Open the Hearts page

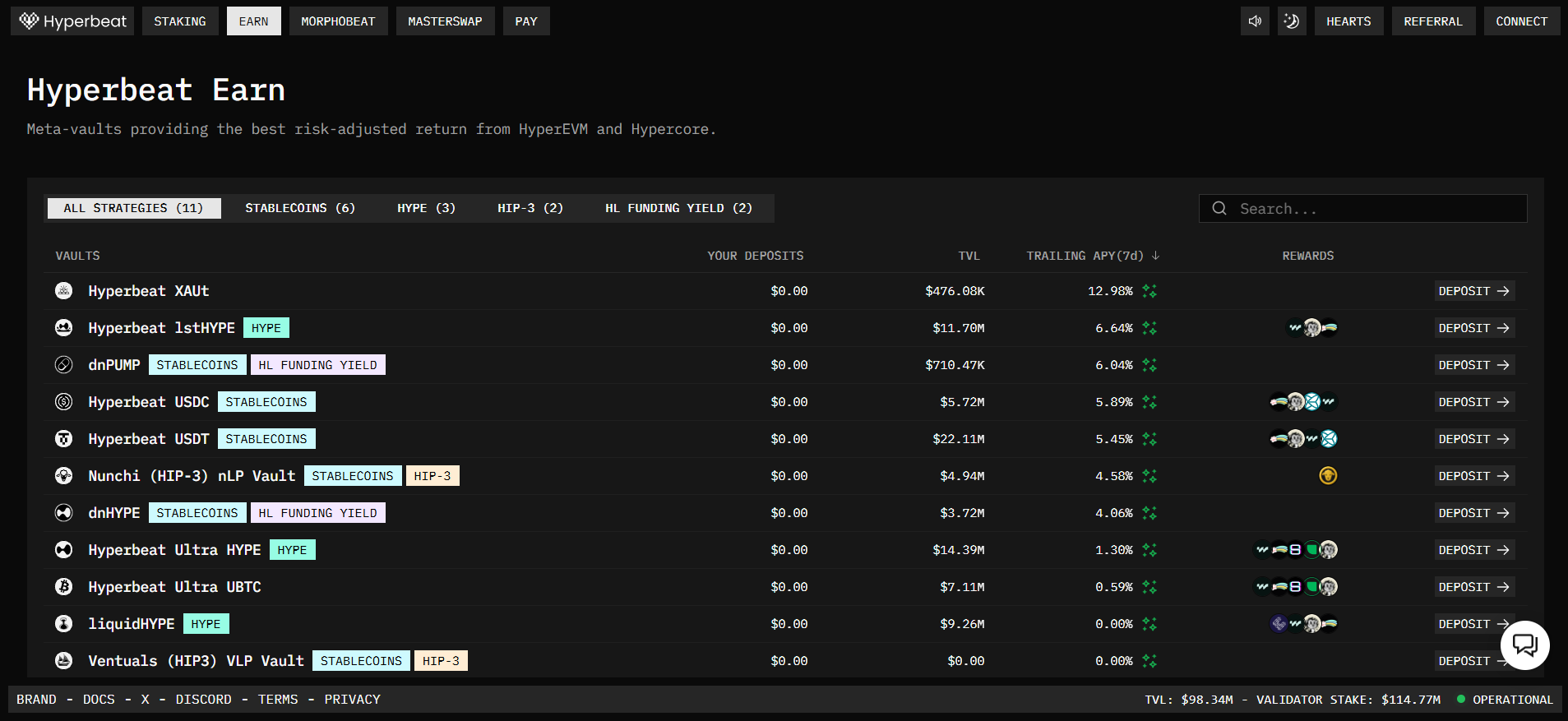[x=1348, y=21]
